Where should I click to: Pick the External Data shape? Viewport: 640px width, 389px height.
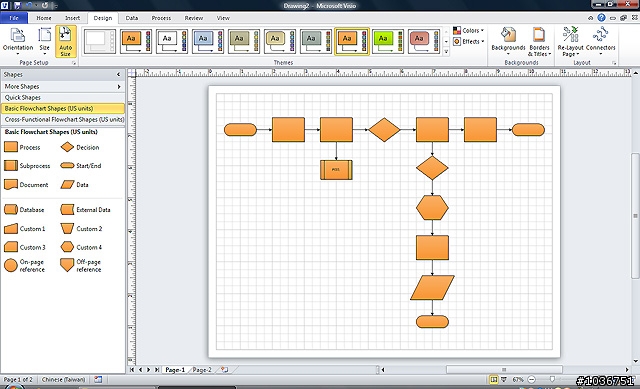85,210
